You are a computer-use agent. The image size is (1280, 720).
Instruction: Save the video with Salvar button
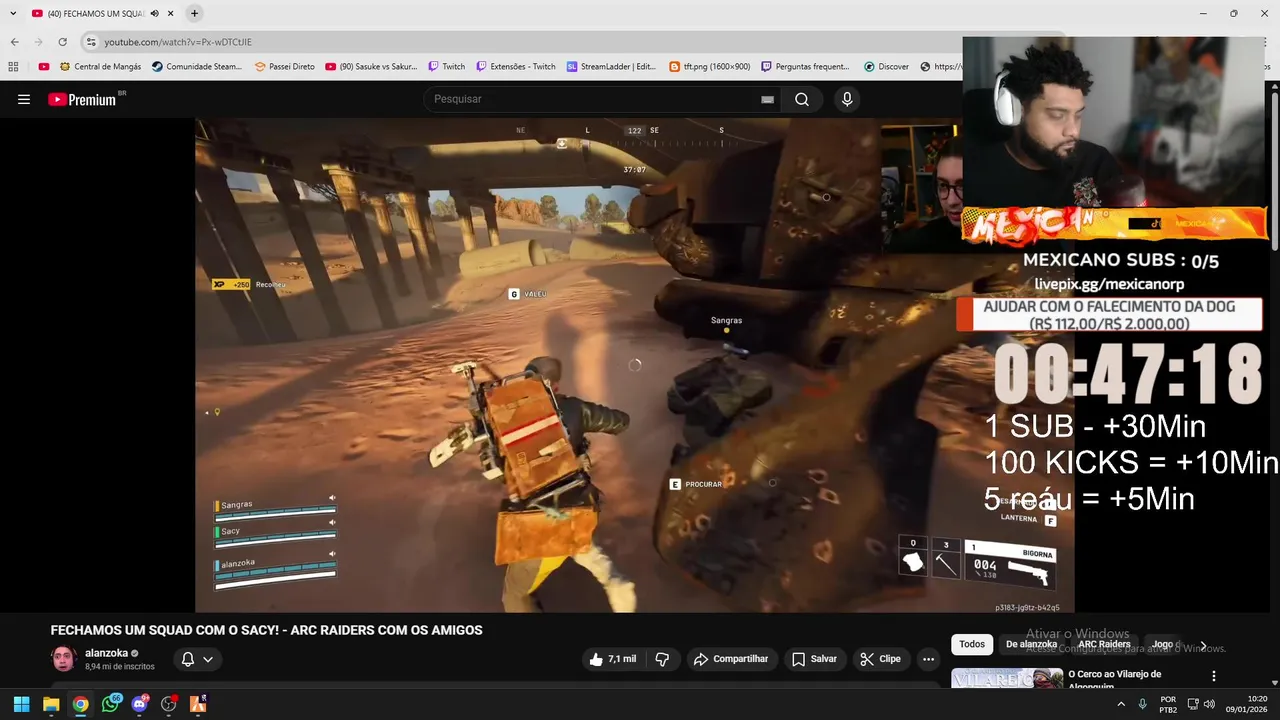pyautogui.click(x=814, y=659)
